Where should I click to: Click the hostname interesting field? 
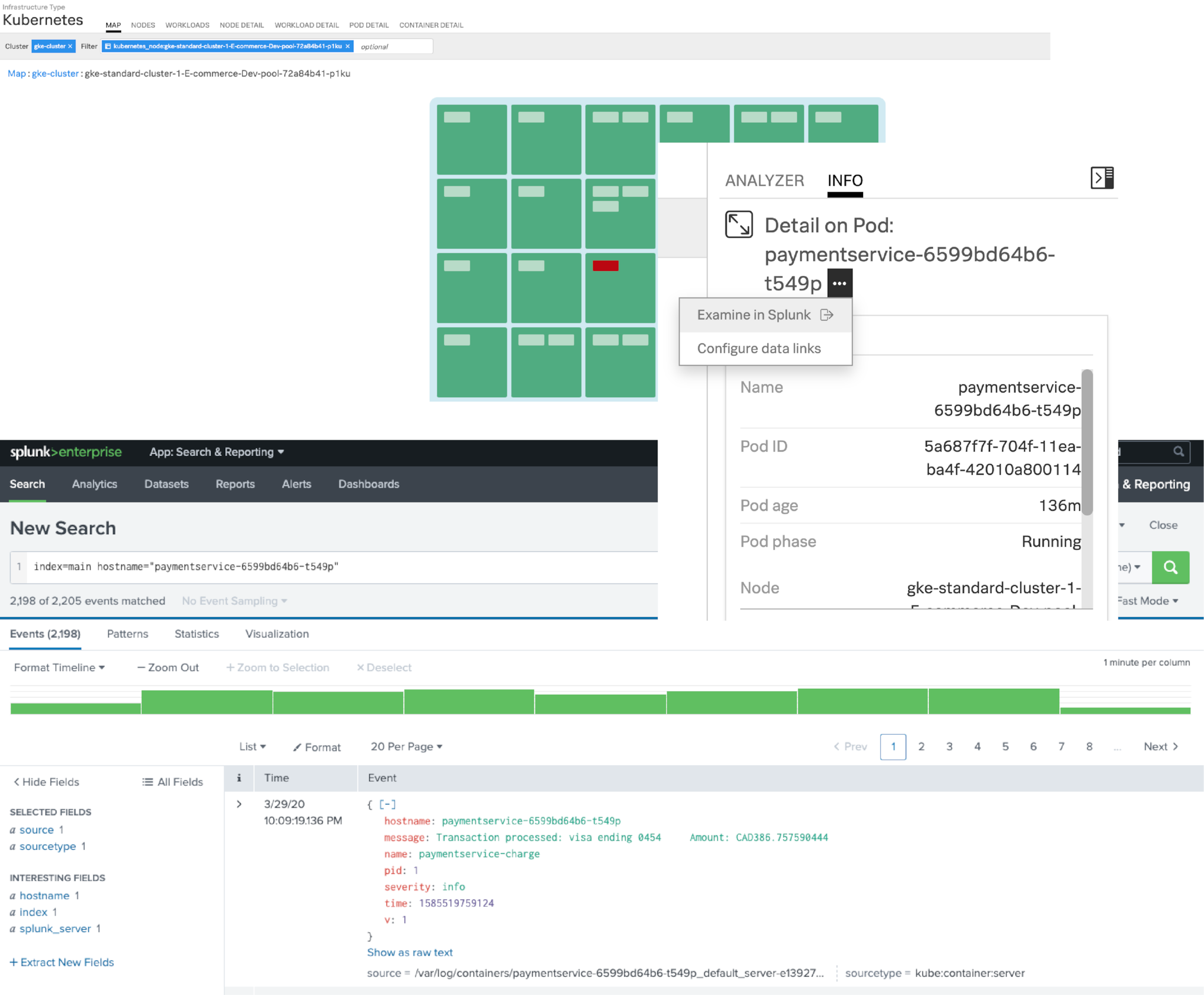point(45,896)
